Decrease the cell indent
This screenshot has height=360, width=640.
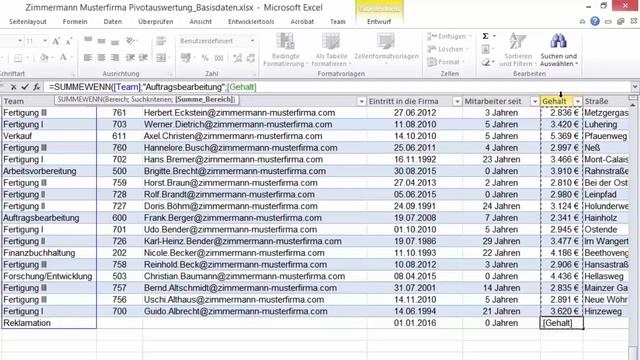tap(130, 58)
